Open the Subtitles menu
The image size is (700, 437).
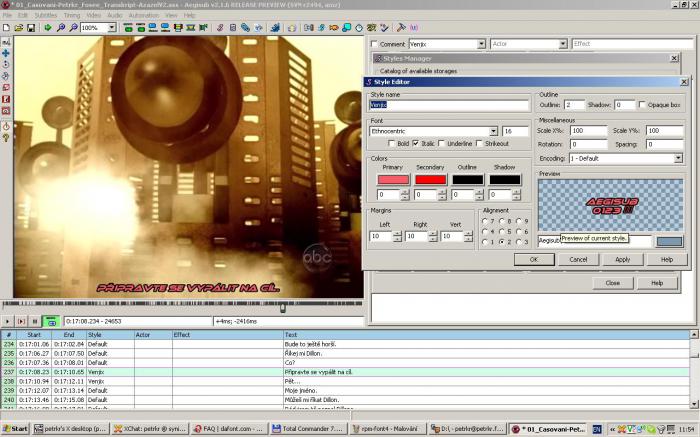pyautogui.click(x=46, y=15)
